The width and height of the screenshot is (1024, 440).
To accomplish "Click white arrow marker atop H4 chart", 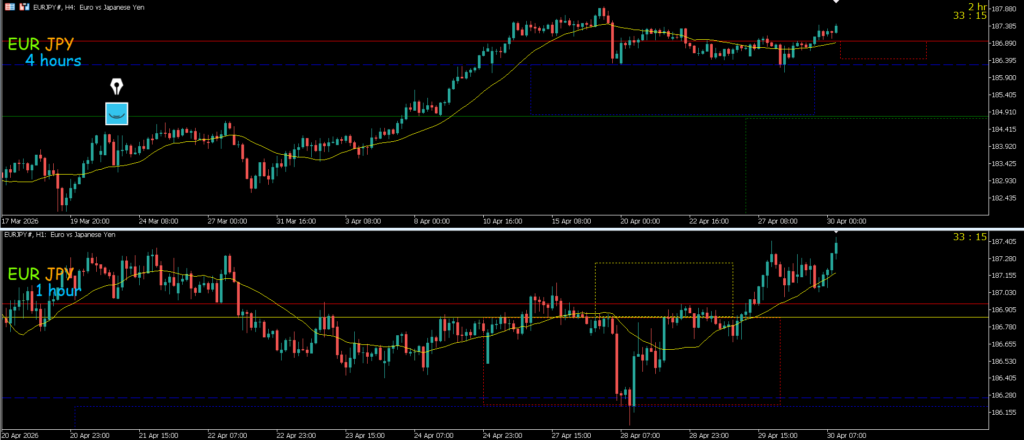I will point(836,3).
